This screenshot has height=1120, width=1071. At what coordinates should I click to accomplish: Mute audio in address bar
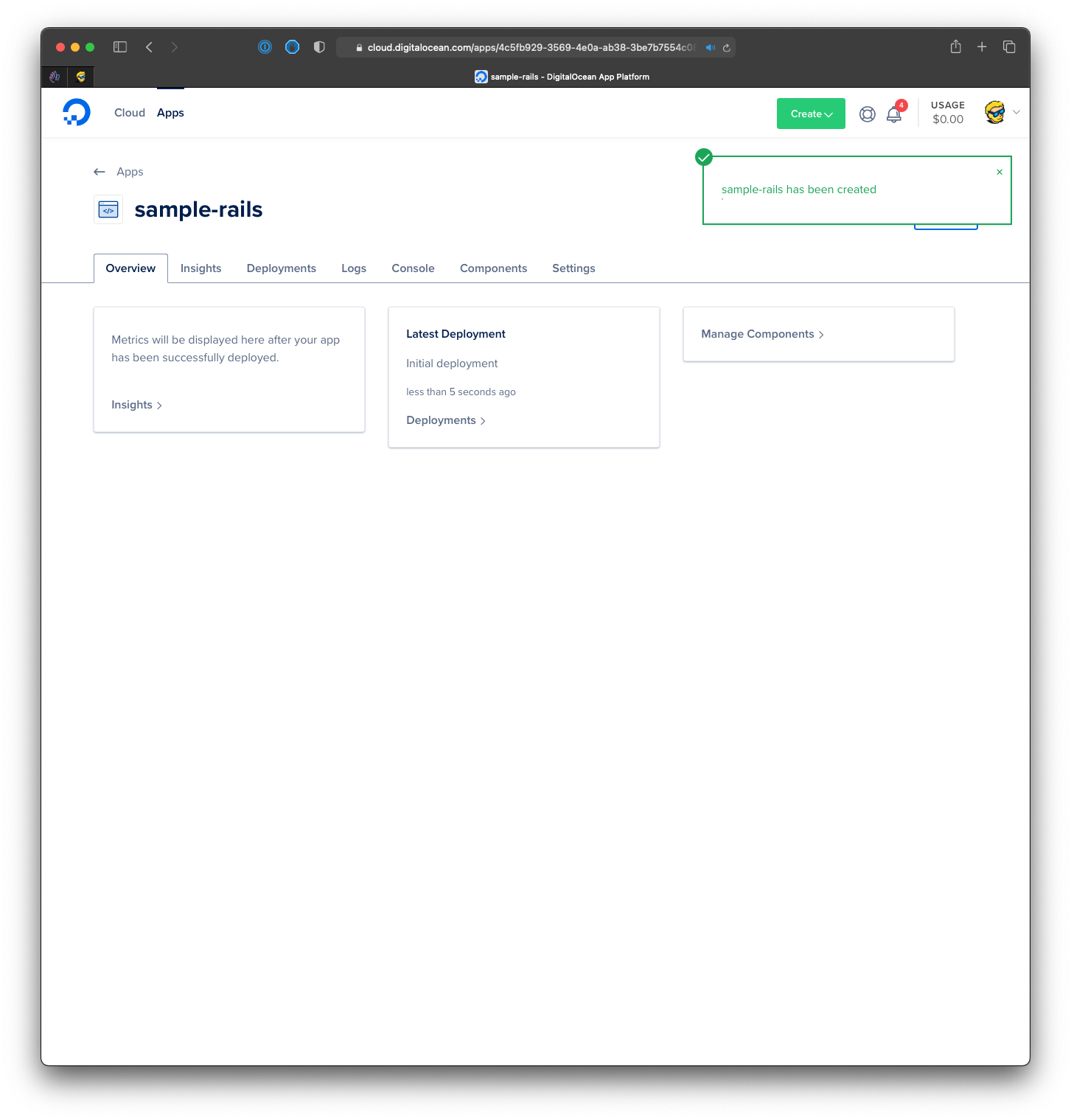(710, 48)
